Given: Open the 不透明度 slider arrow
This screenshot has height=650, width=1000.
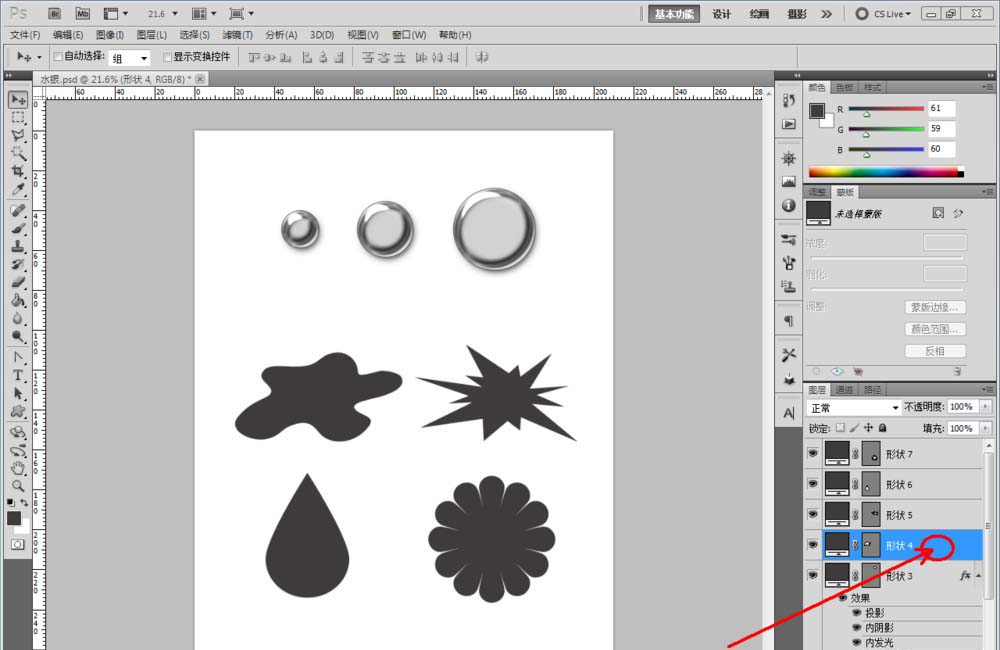Looking at the screenshot, I should 986,407.
